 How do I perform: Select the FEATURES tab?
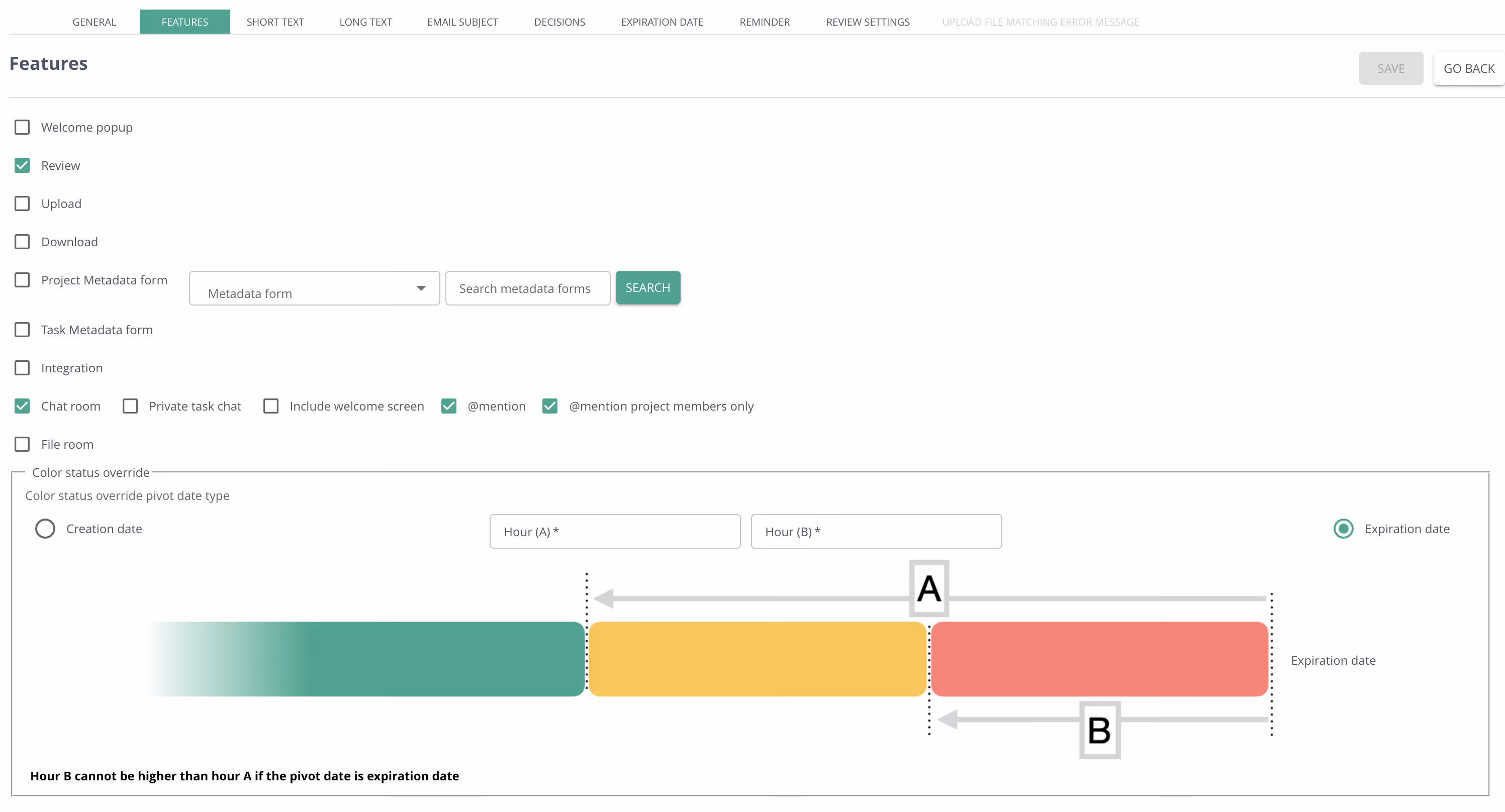point(184,22)
